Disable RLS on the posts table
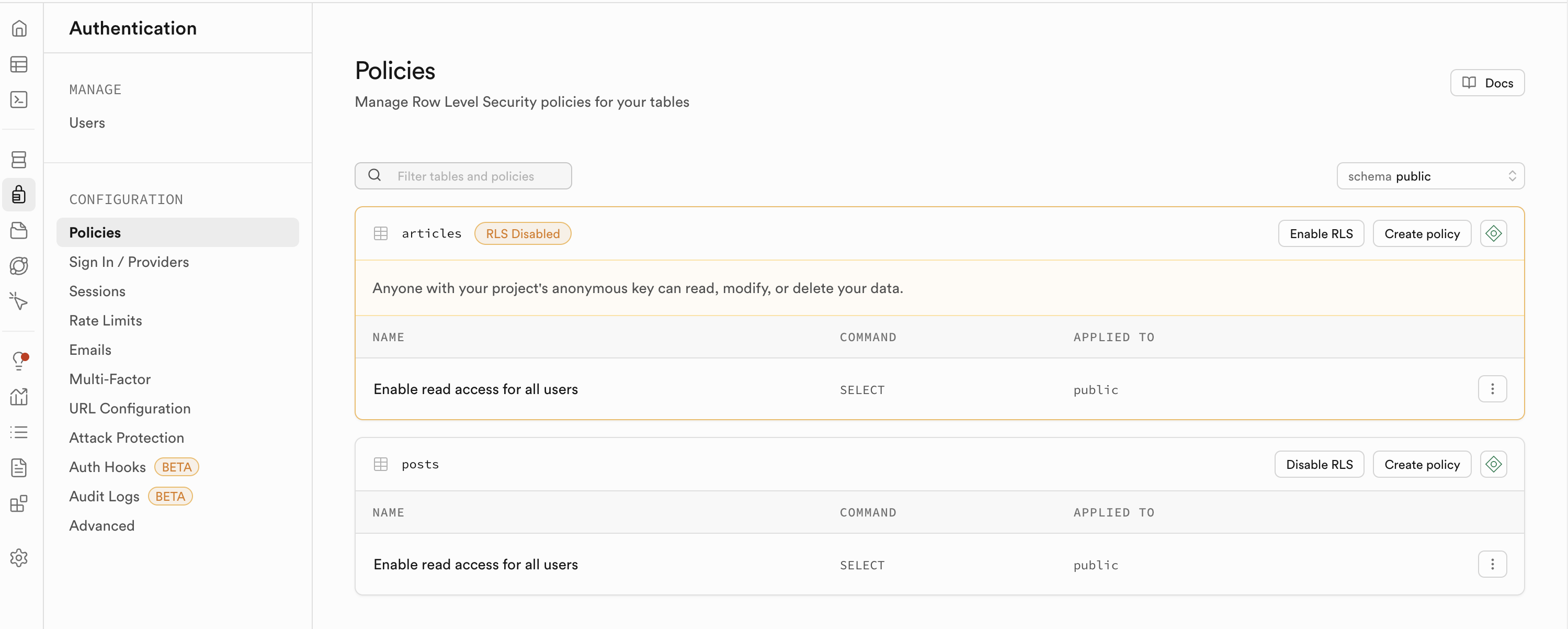 [x=1319, y=465]
